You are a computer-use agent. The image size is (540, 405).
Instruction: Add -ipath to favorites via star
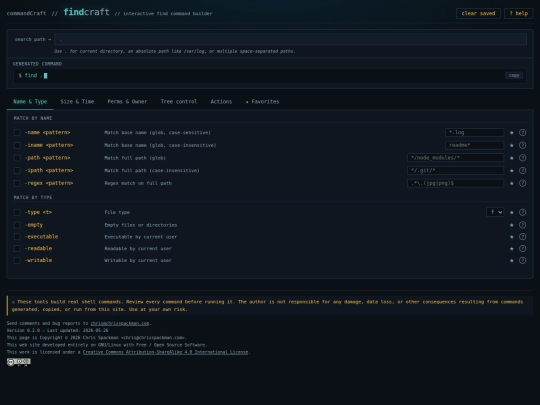pos(511,170)
